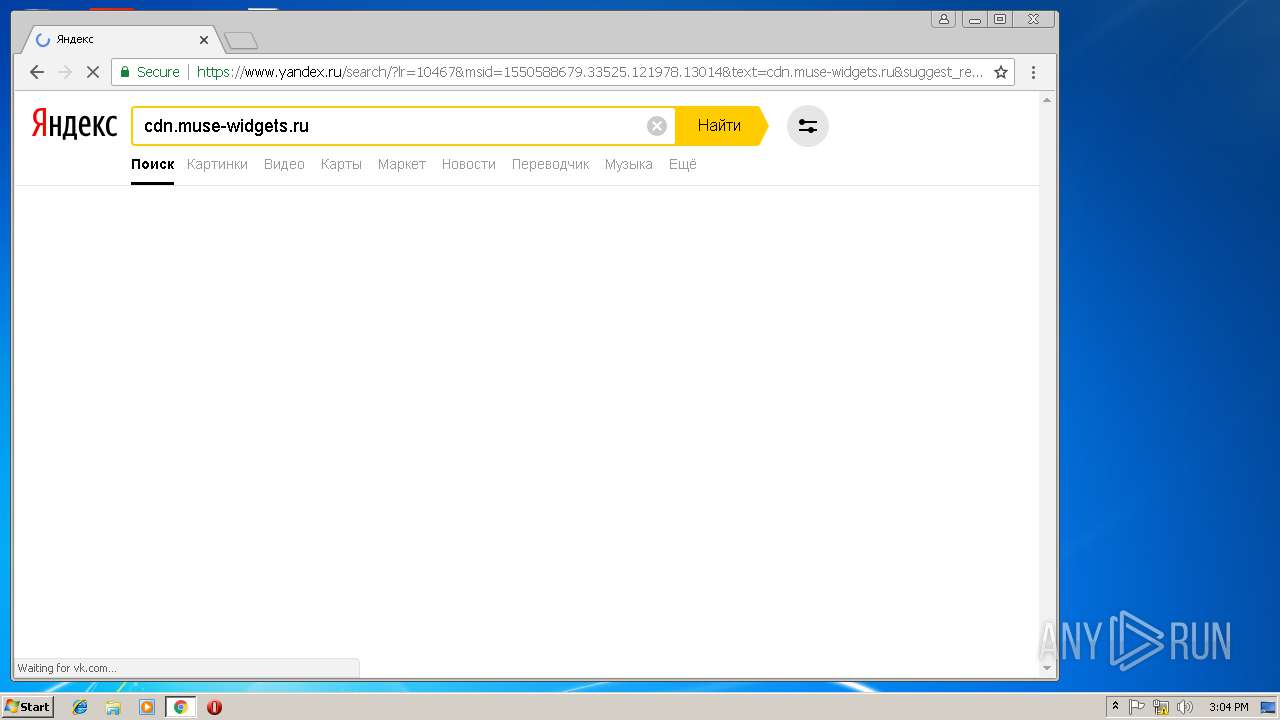This screenshot has width=1280, height=720.
Task: Switch to the Картинки tab
Action: (x=217, y=164)
